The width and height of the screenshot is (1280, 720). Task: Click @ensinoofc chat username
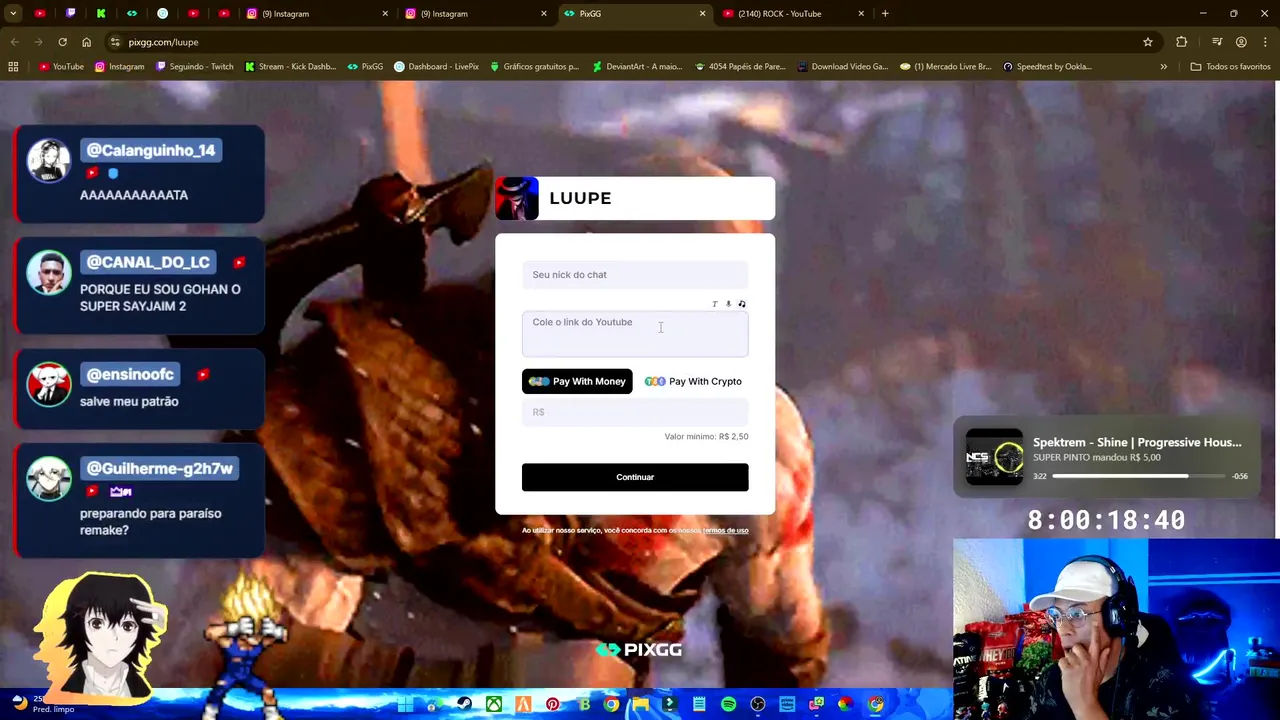click(130, 374)
